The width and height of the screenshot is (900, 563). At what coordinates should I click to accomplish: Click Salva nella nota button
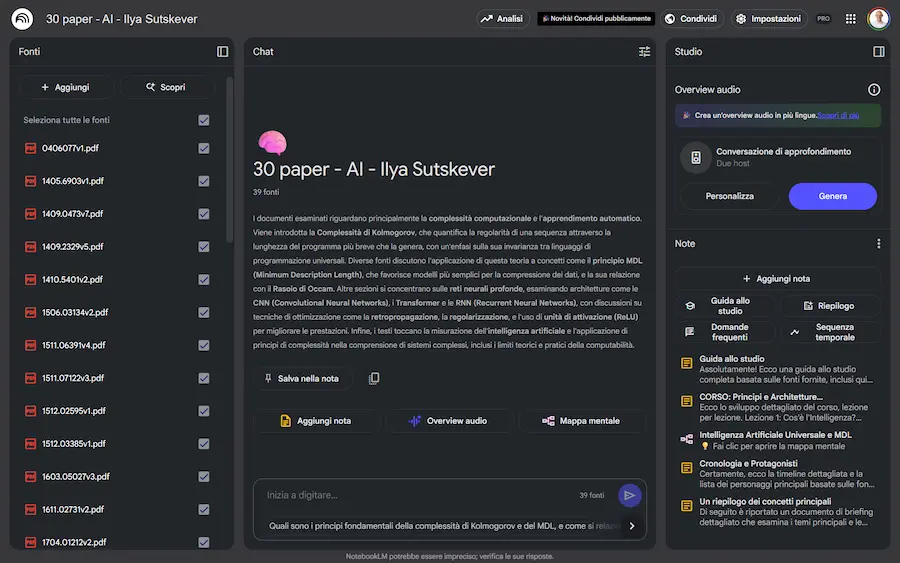(x=302, y=378)
